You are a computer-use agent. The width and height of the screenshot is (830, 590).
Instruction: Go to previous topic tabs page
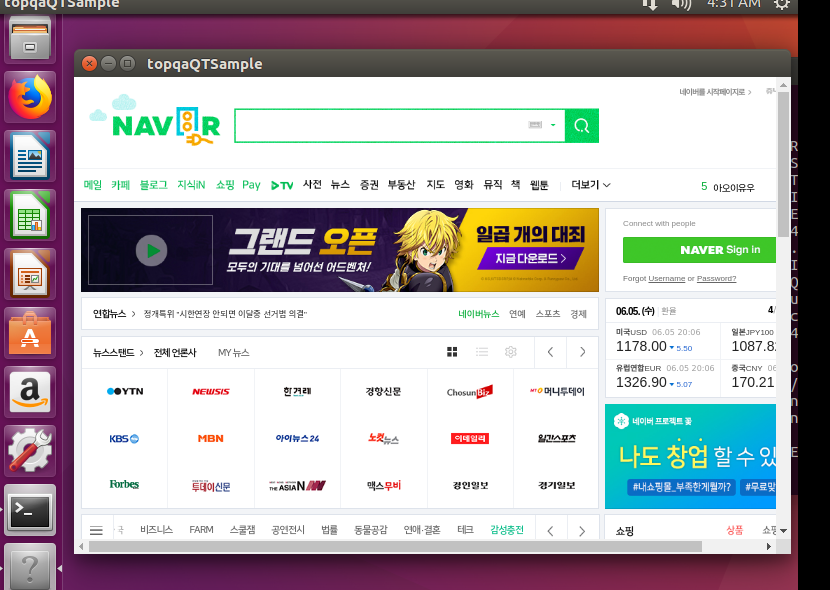[551, 531]
